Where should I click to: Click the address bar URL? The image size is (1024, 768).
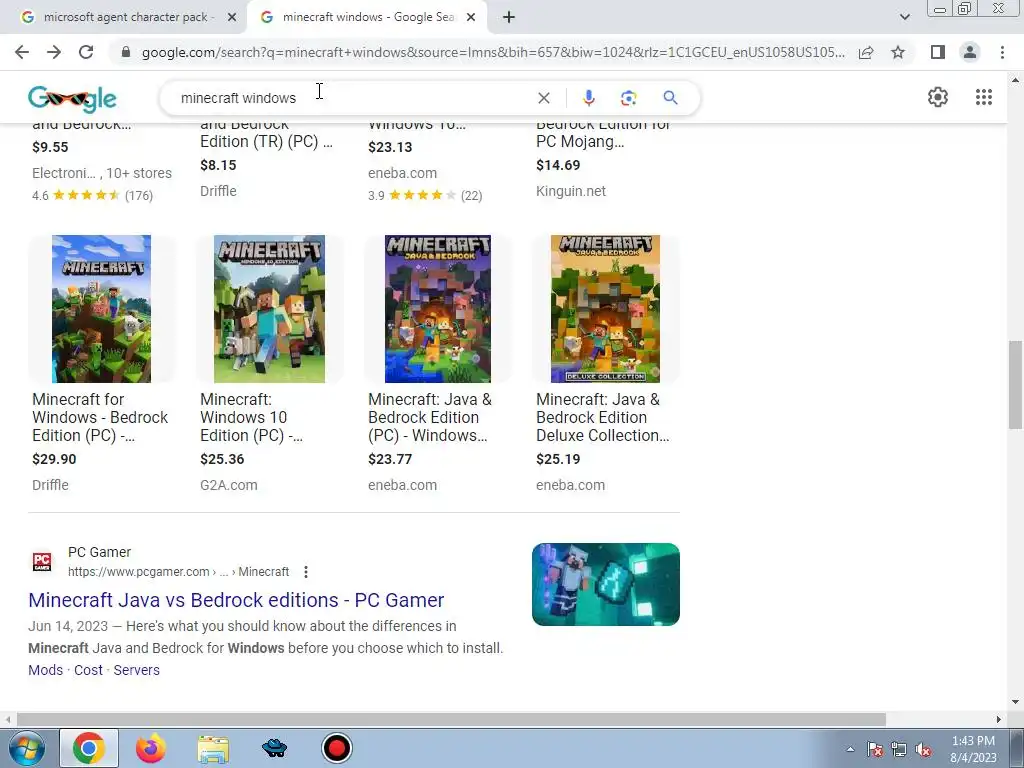click(x=493, y=52)
